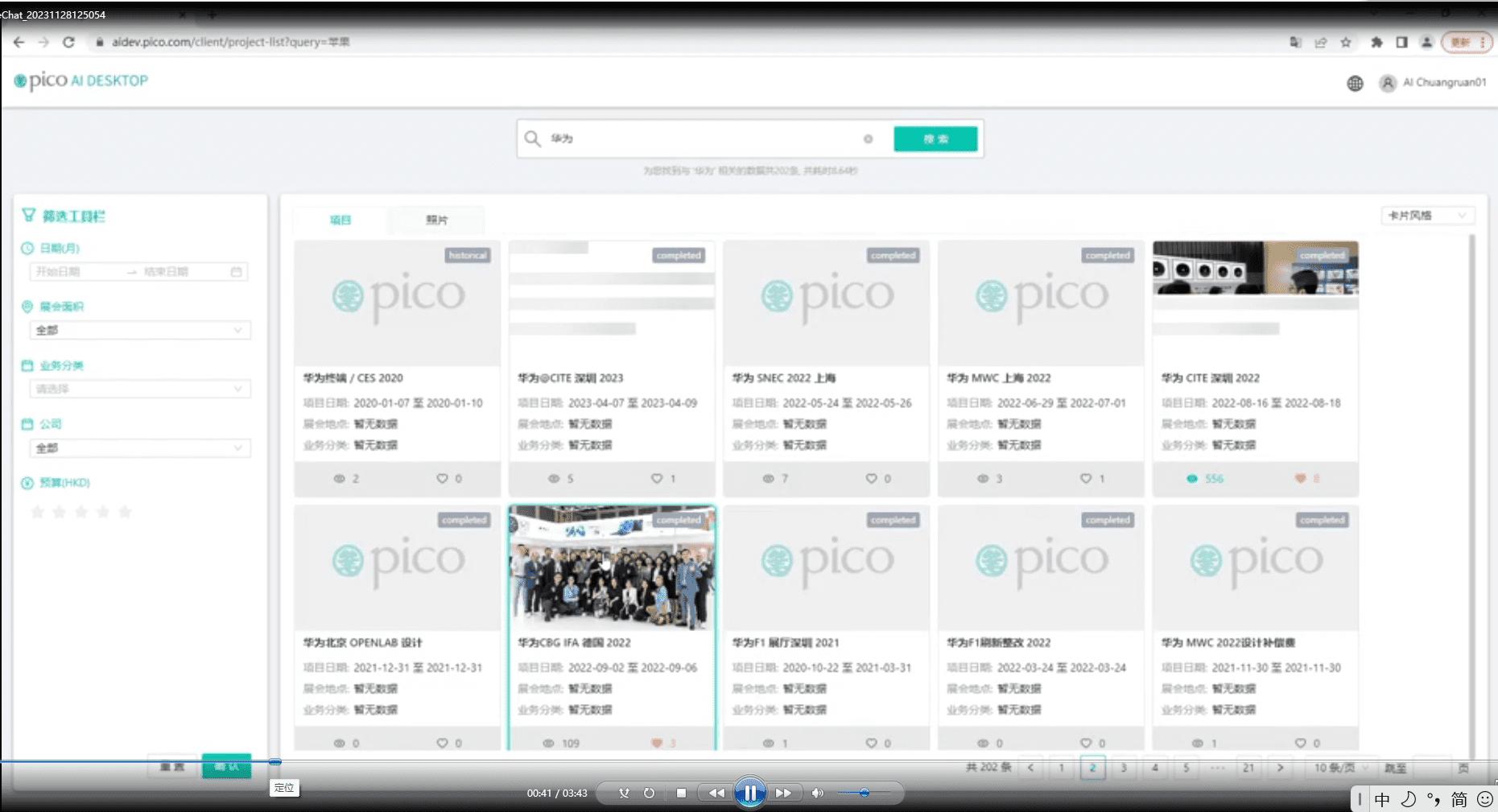
Task: Open the 华为@CITE 深圳 2023 project title
Action: pyautogui.click(x=570, y=378)
